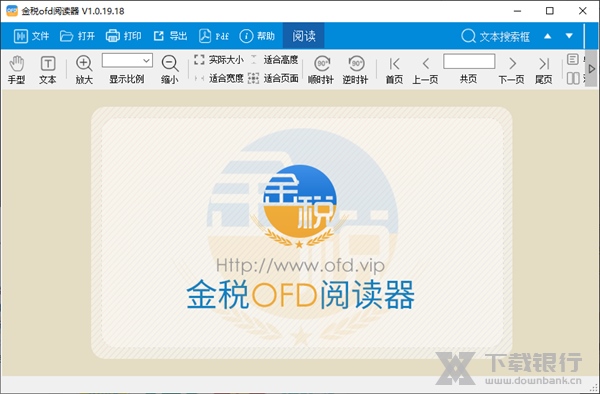Screen dimensions: 600x394
Task: Rotate page 逆时针 counterclockwise
Action: 355,70
